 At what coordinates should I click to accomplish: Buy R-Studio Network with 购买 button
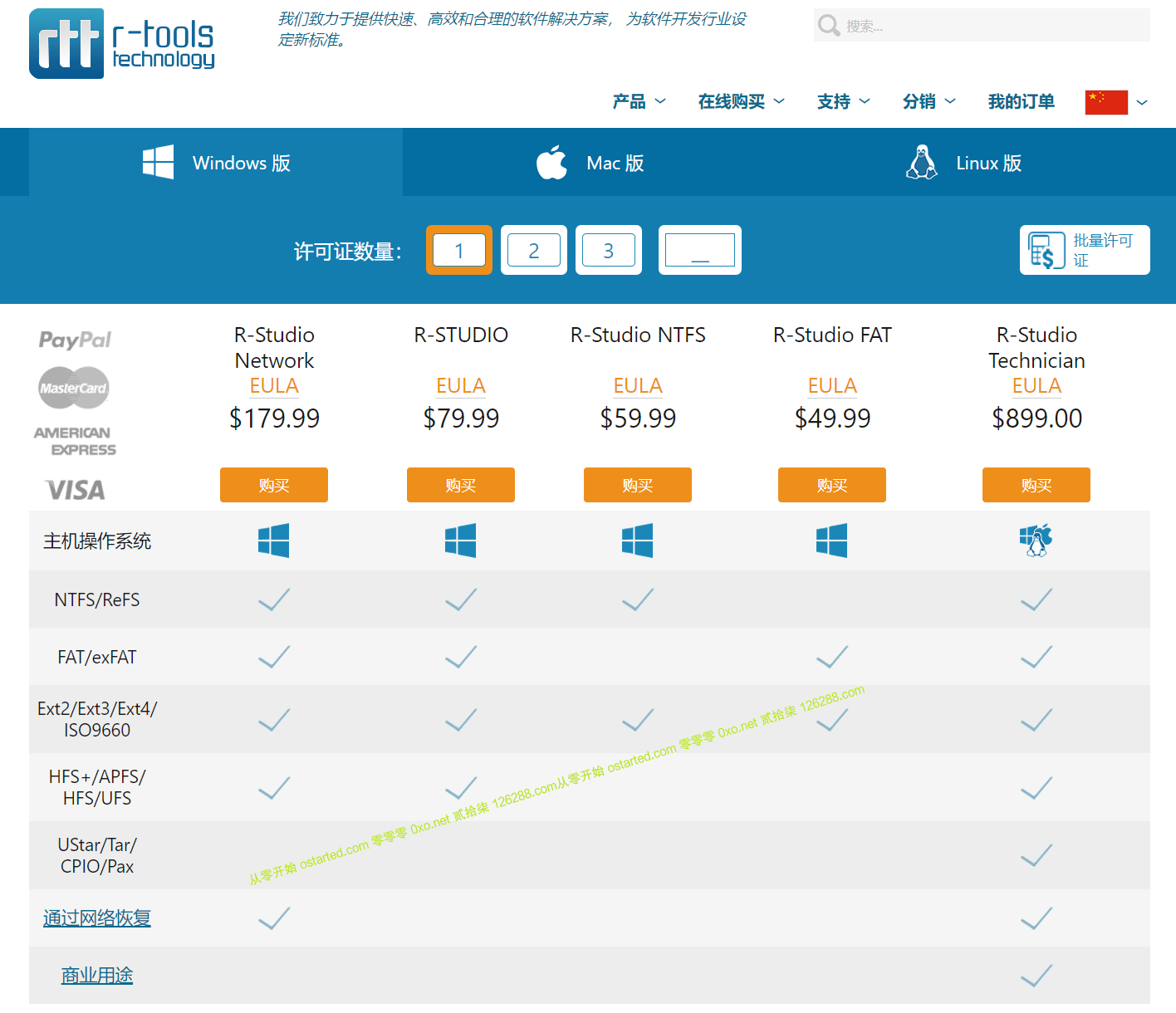point(274,485)
